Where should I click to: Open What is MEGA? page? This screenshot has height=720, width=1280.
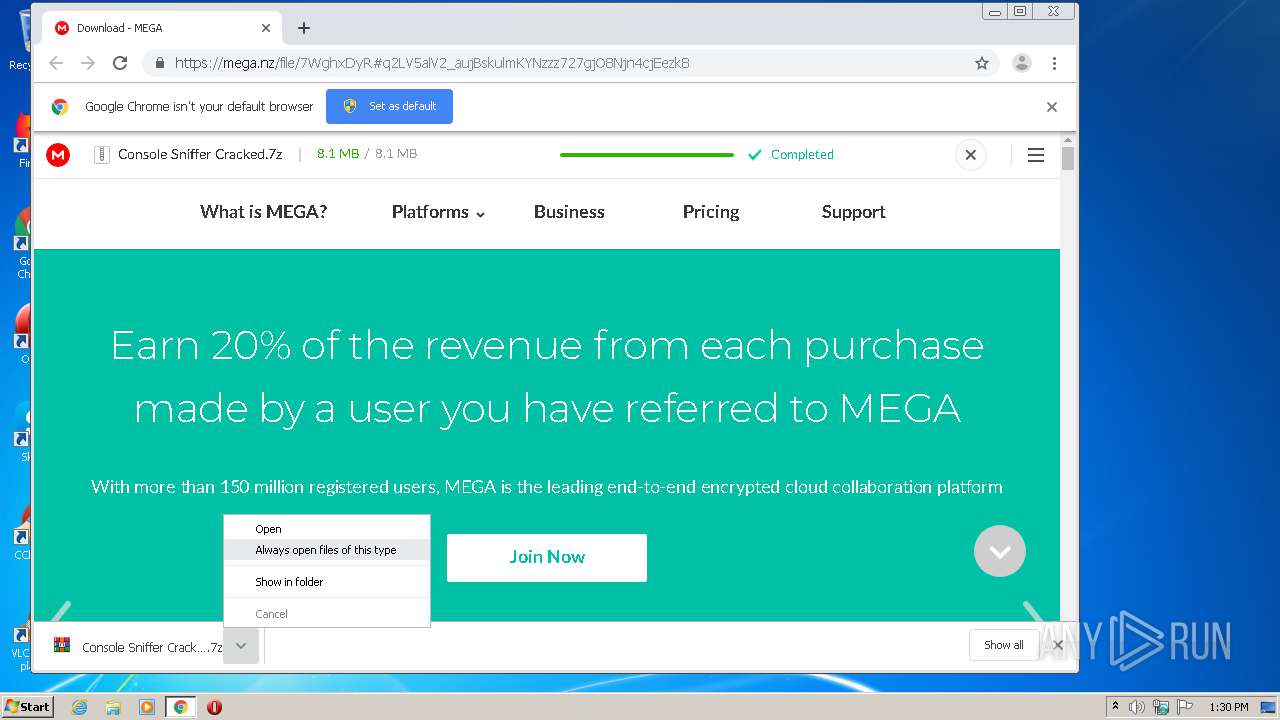263,212
